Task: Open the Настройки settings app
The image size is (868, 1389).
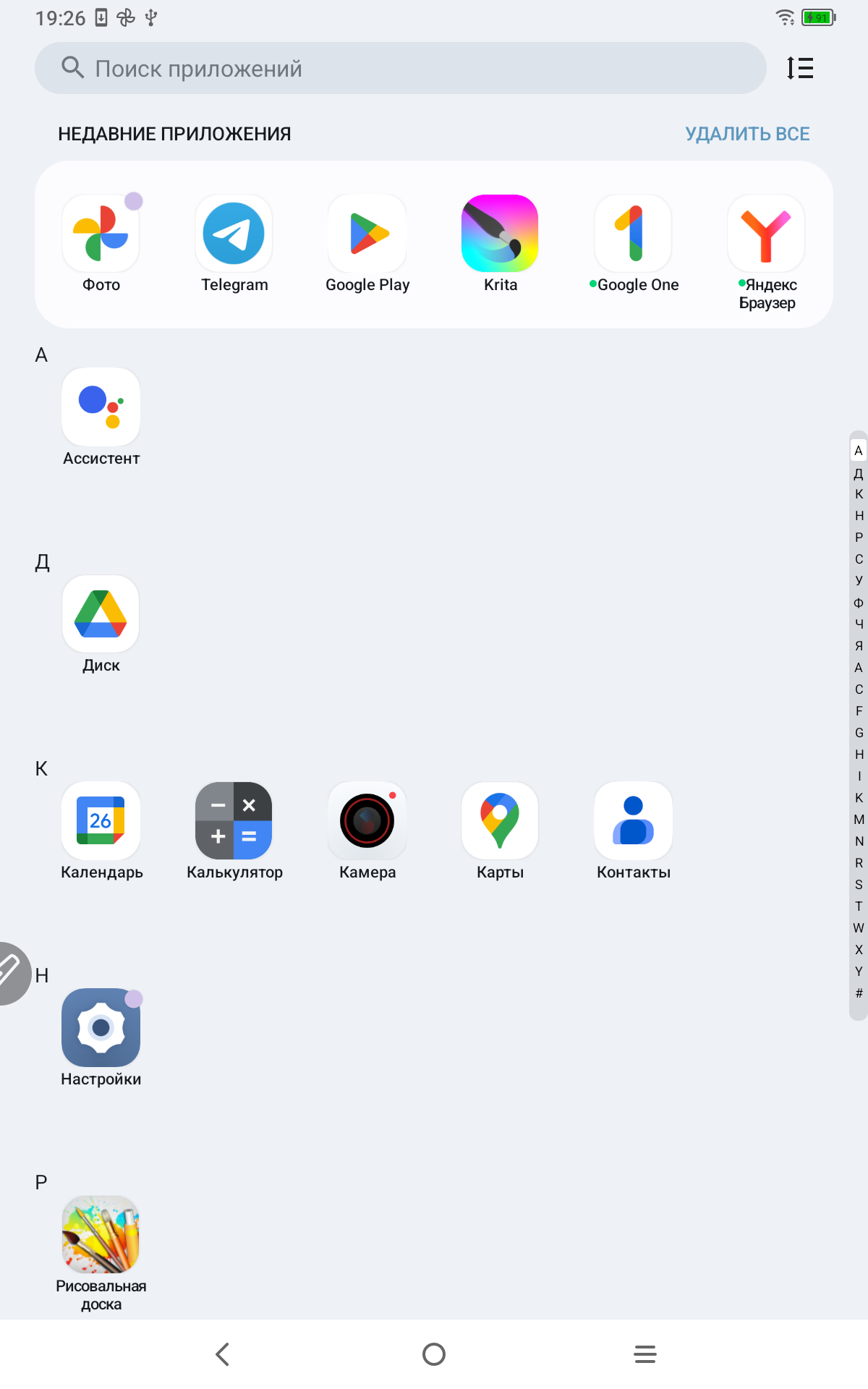Action: (x=101, y=1027)
